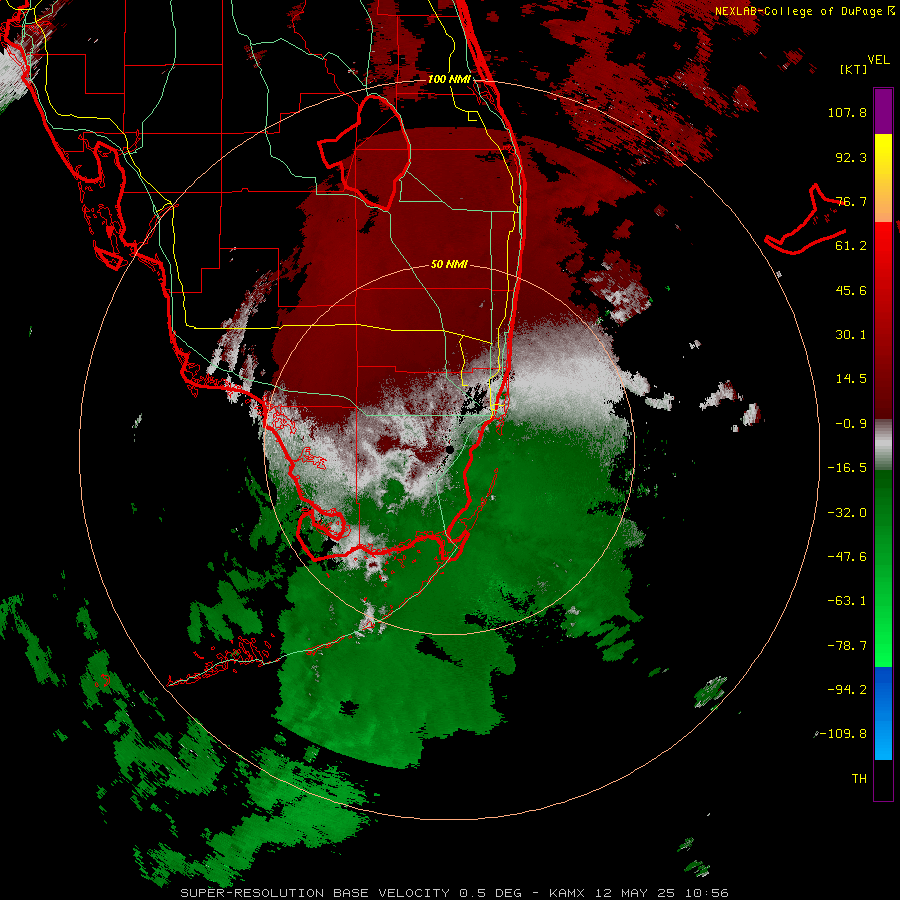This screenshot has width=900, height=900.
Task: Click the [KT] units label
Action: 854,69
